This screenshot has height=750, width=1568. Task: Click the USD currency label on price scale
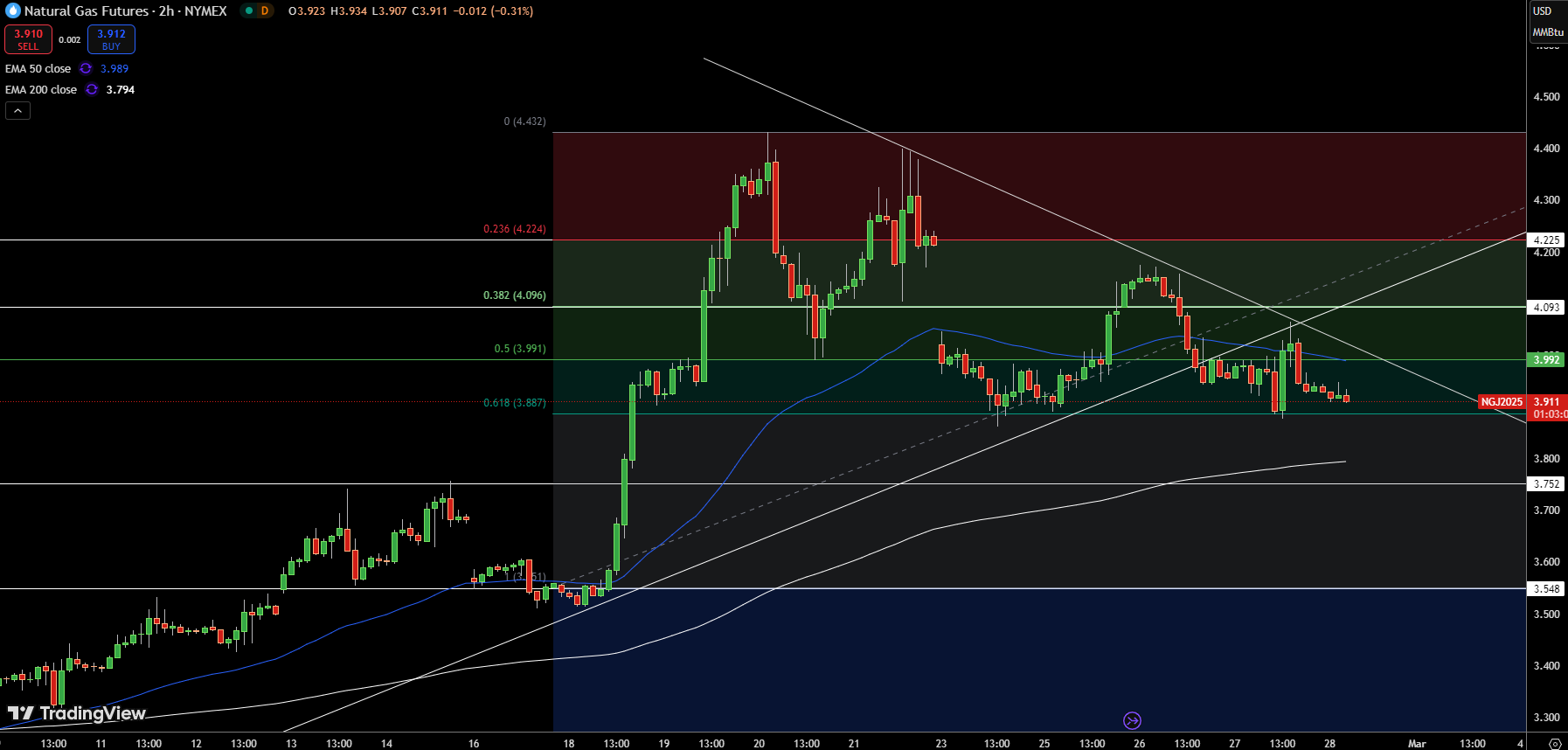coord(1543,10)
